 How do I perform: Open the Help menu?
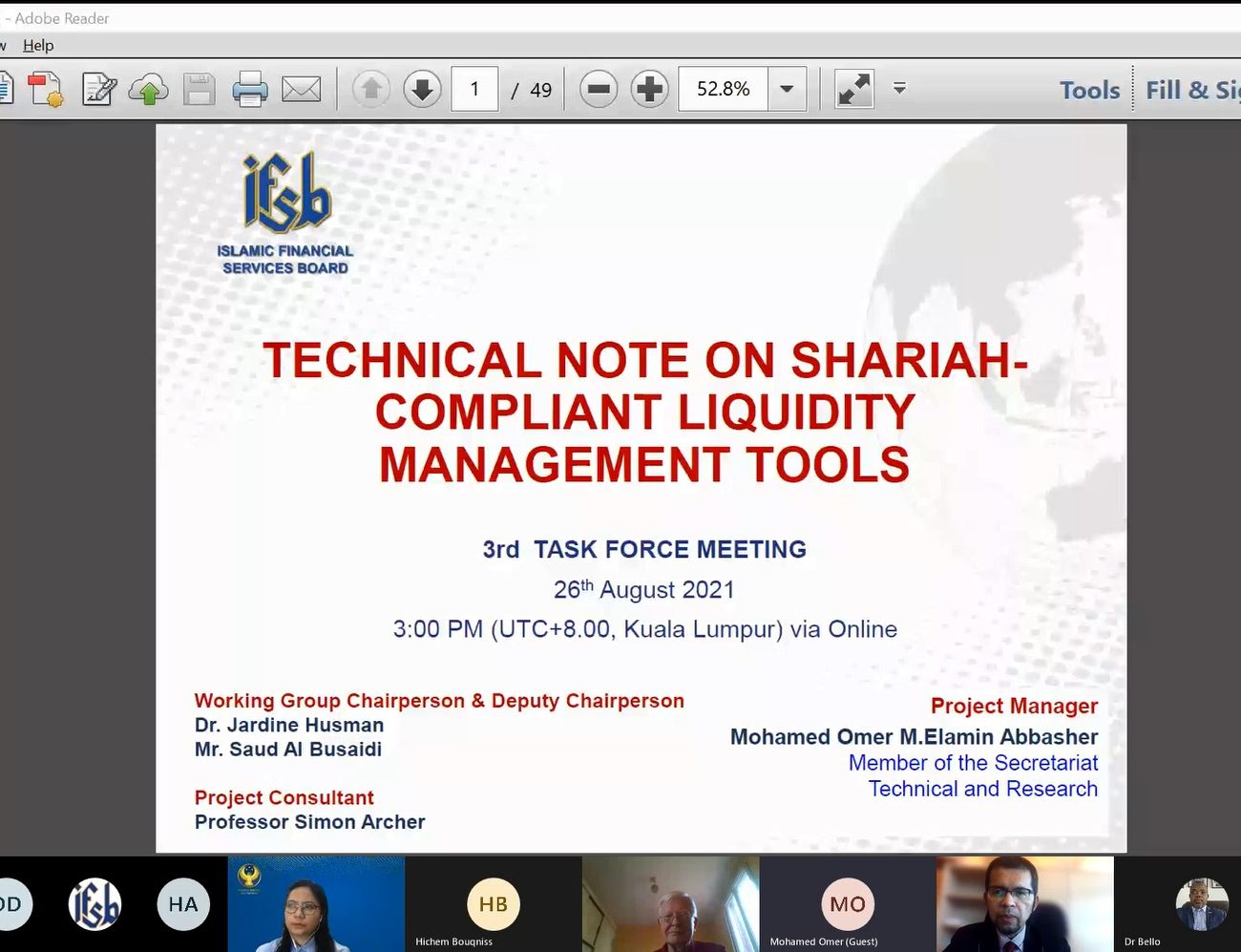coord(38,45)
